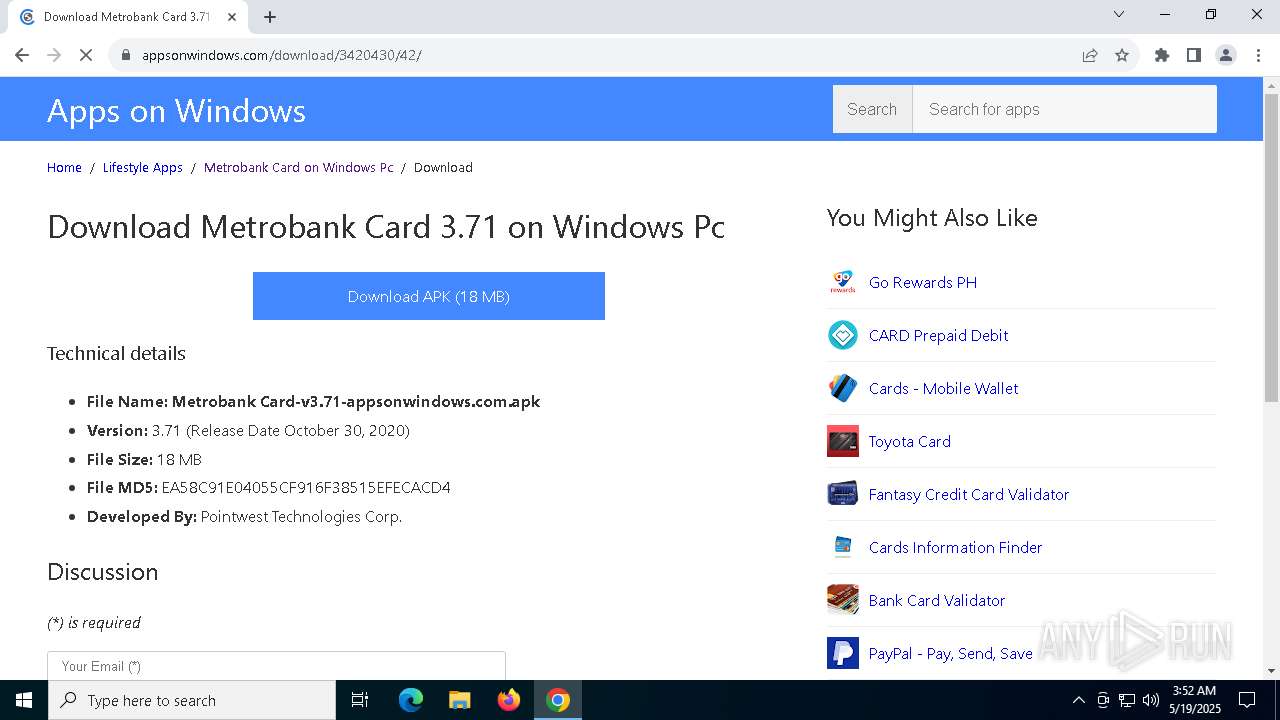Viewport: 1280px width, 720px height.
Task: Open Lifestyle Apps breadcrumb
Action: (143, 167)
